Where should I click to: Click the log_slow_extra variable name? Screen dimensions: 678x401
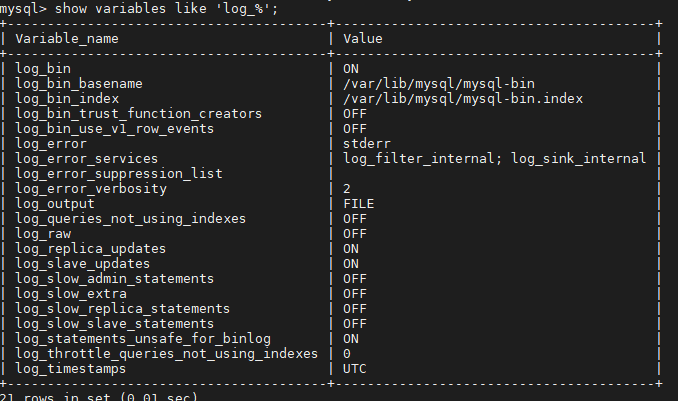point(71,294)
